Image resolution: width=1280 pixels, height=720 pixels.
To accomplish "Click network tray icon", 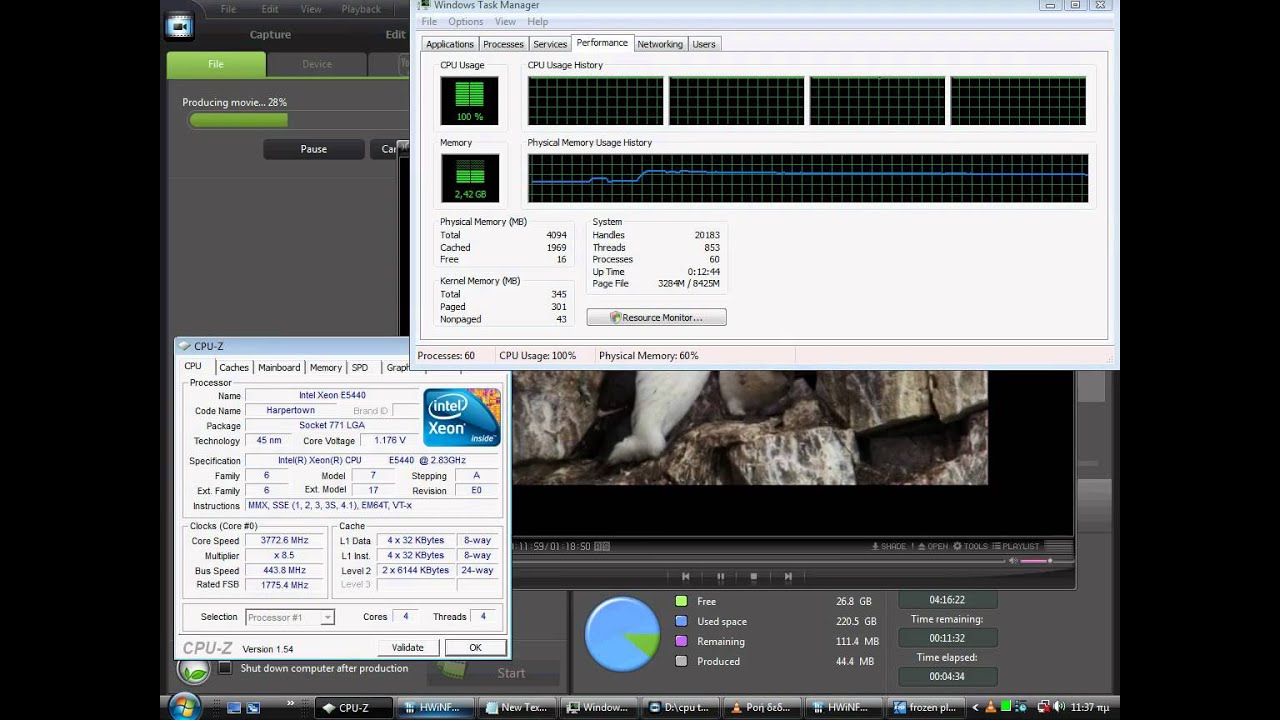I will point(1042,707).
